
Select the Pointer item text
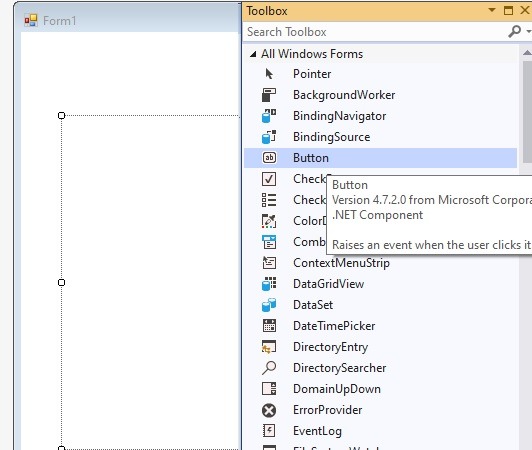[x=312, y=74]
